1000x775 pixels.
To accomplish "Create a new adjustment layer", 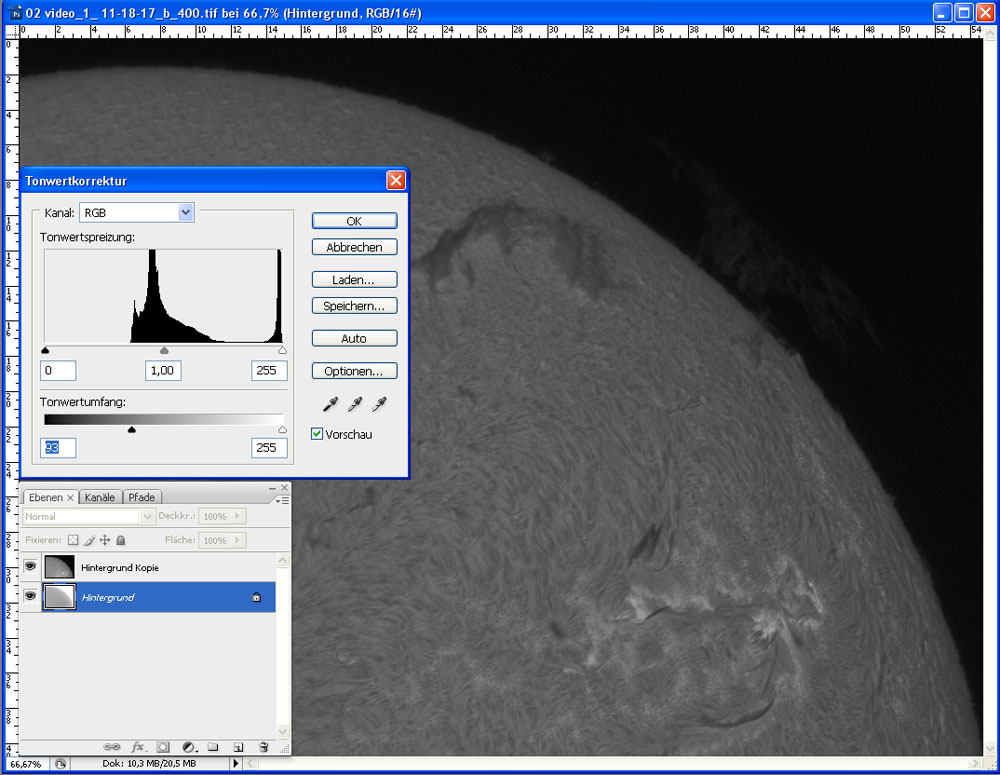I will point(189,746).
